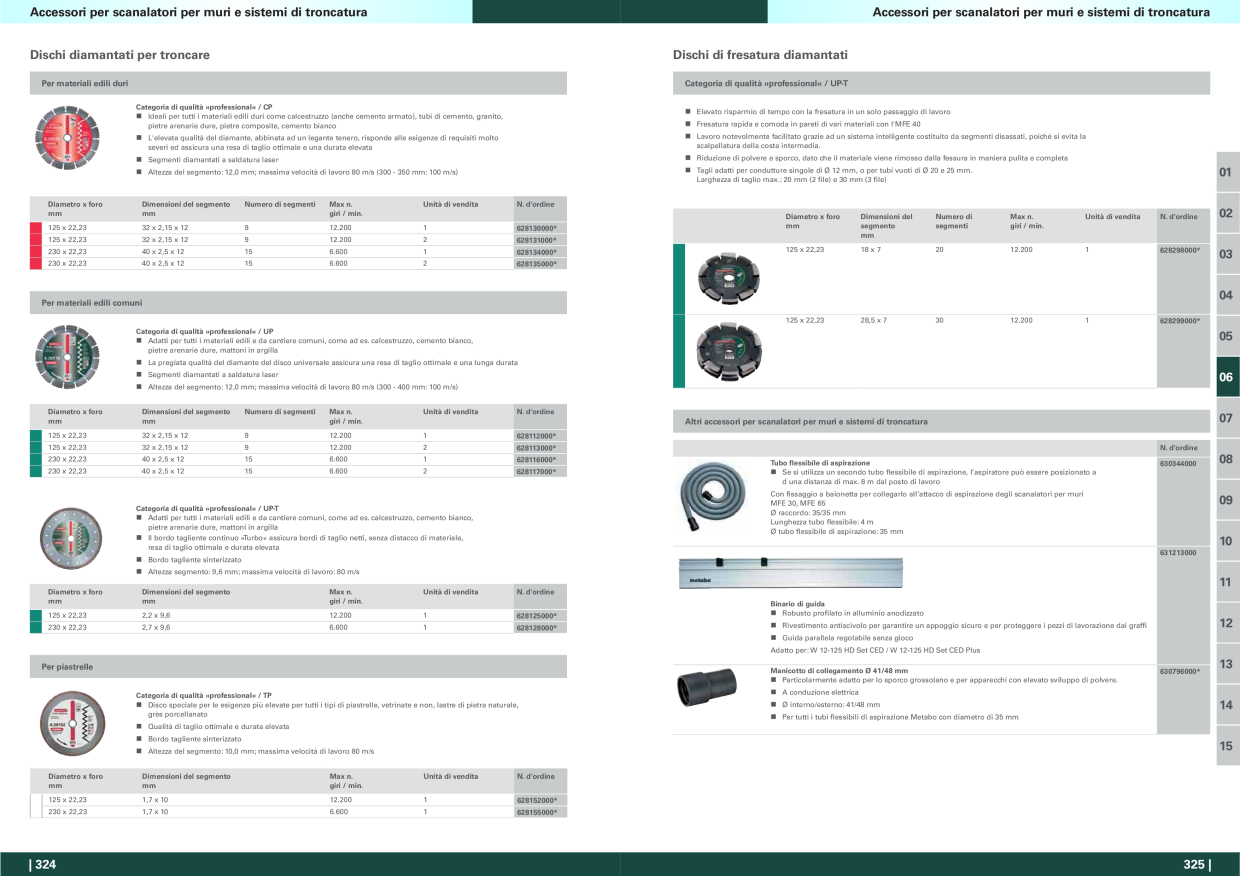Open chapter tab 10
This screenshot has width=1240, height=876.
click(1227, 541)
